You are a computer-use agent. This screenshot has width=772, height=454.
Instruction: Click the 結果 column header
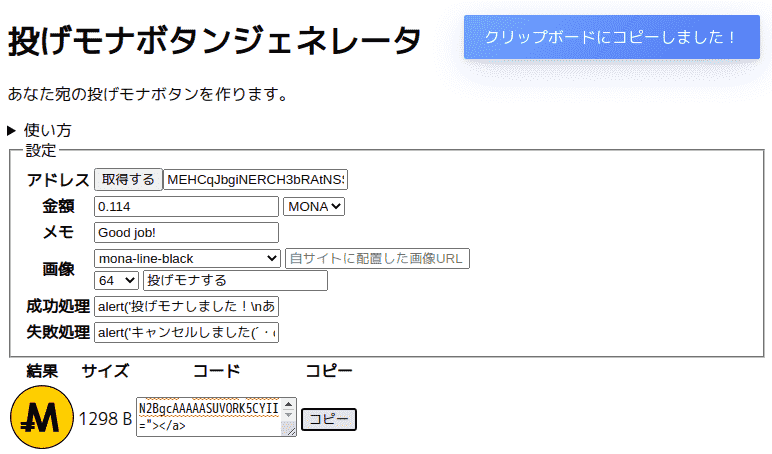(42, 370)
